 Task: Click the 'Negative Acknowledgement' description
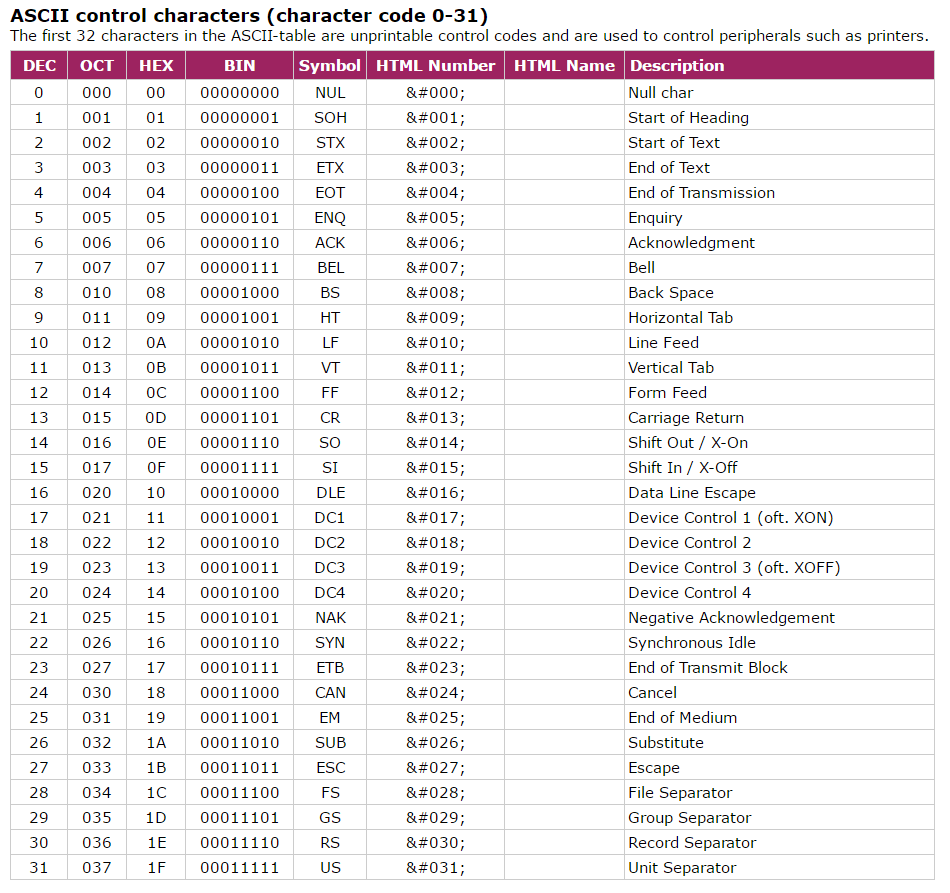tap(731, 618)
